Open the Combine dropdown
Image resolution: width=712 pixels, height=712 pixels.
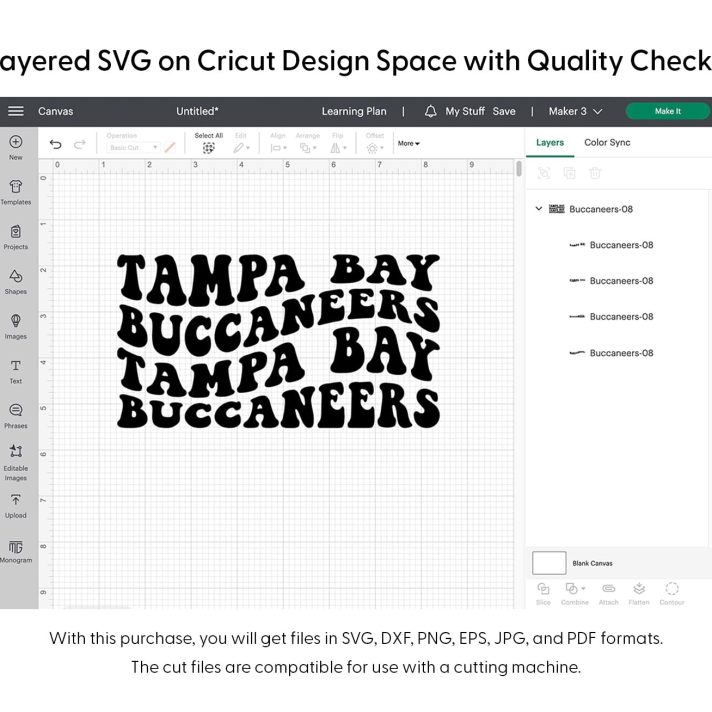tap(575, 594)
